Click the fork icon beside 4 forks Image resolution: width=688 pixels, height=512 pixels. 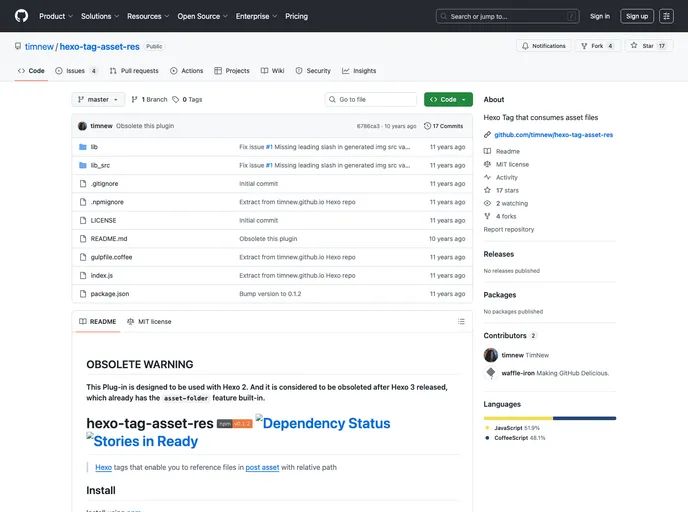pyautogui.click(x=487, y=216)
